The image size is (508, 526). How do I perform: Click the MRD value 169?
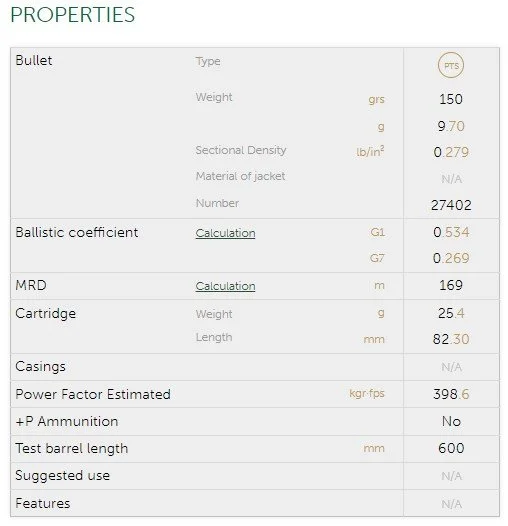[x=451, y=285]
